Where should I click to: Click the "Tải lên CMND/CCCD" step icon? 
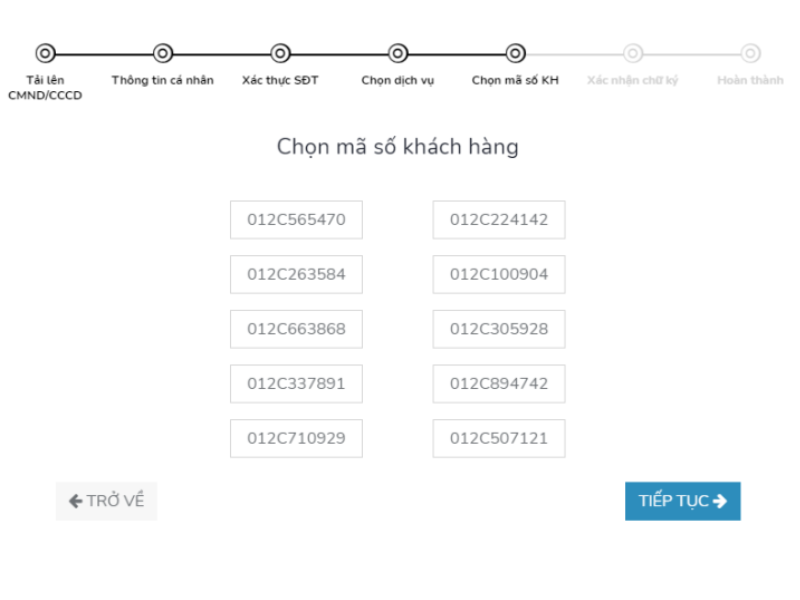46,53
